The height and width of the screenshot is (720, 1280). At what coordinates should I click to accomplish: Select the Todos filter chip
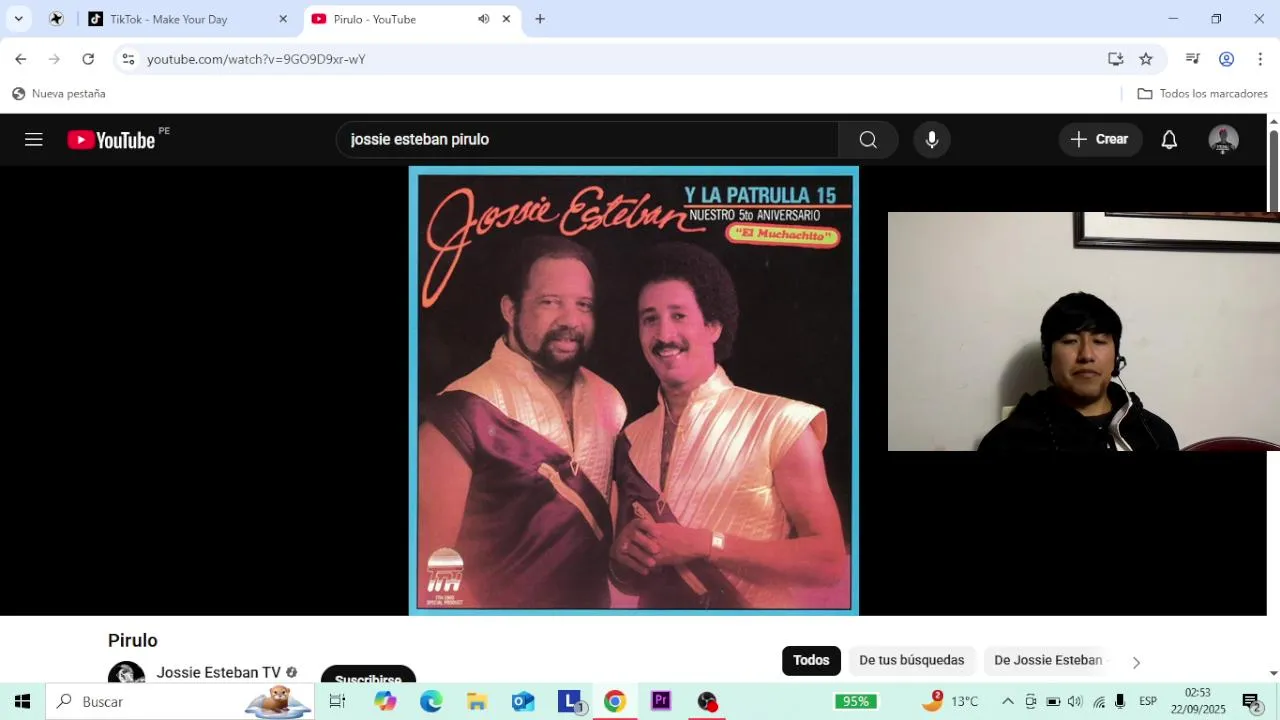tap(811, 660)
